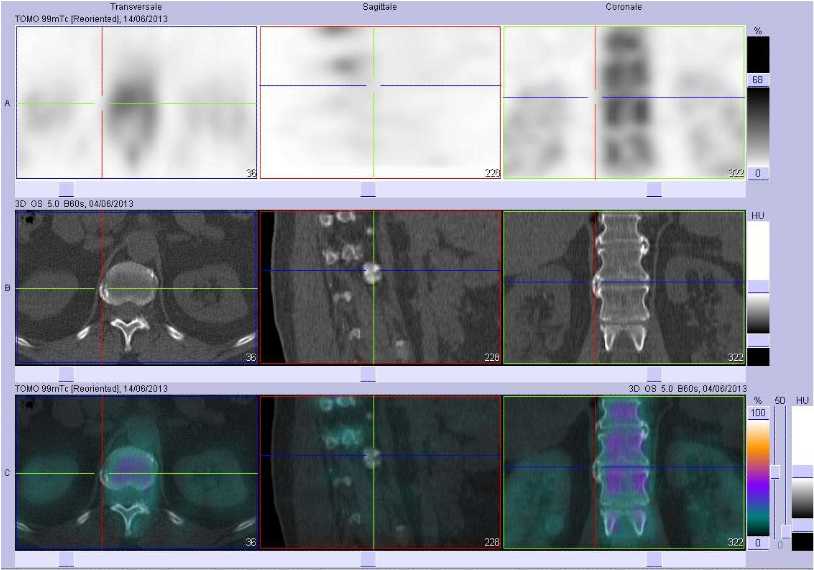Click slice slider thumb under SPECT coronal view
Viewport: 814px width, 570px height.
[x=654, y=189]
